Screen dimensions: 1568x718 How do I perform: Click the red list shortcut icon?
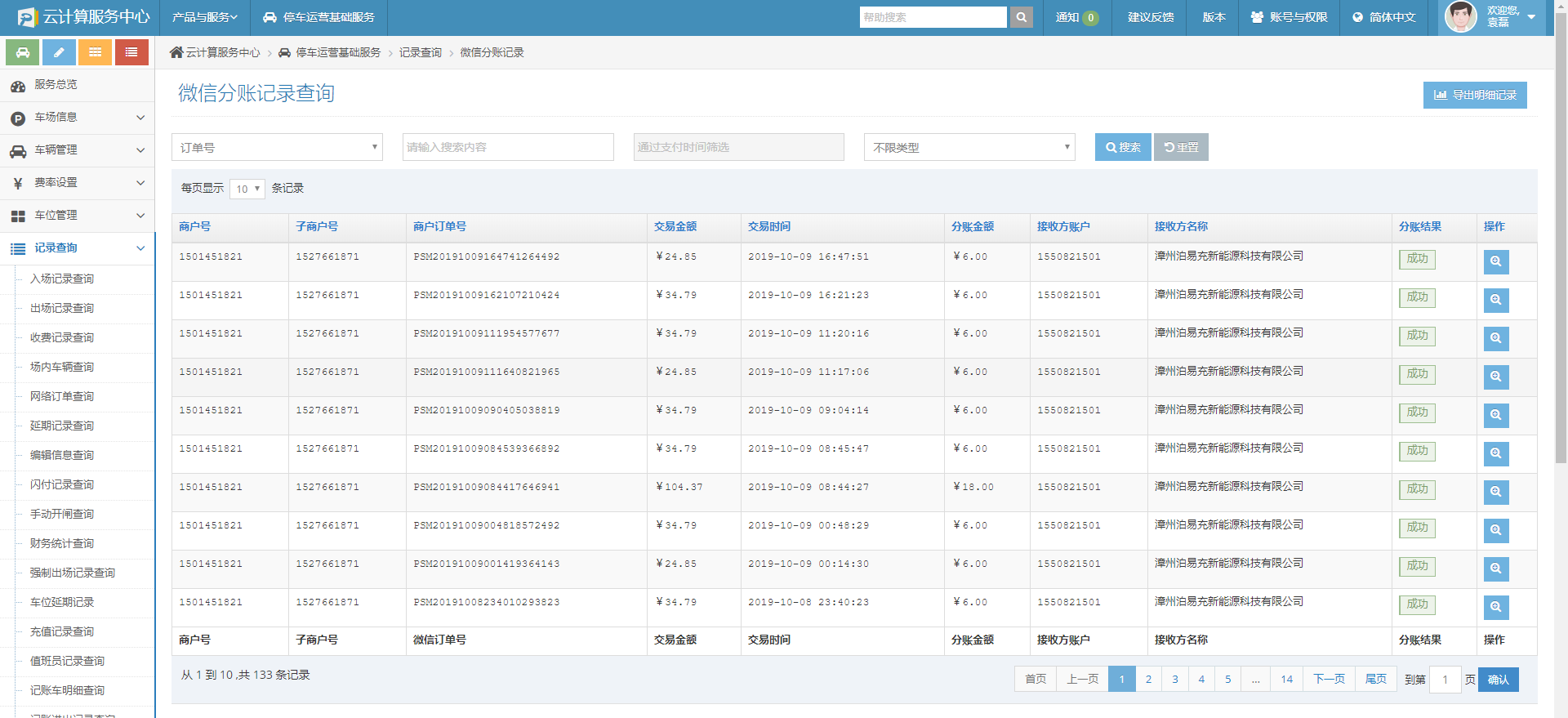[131, 52]
